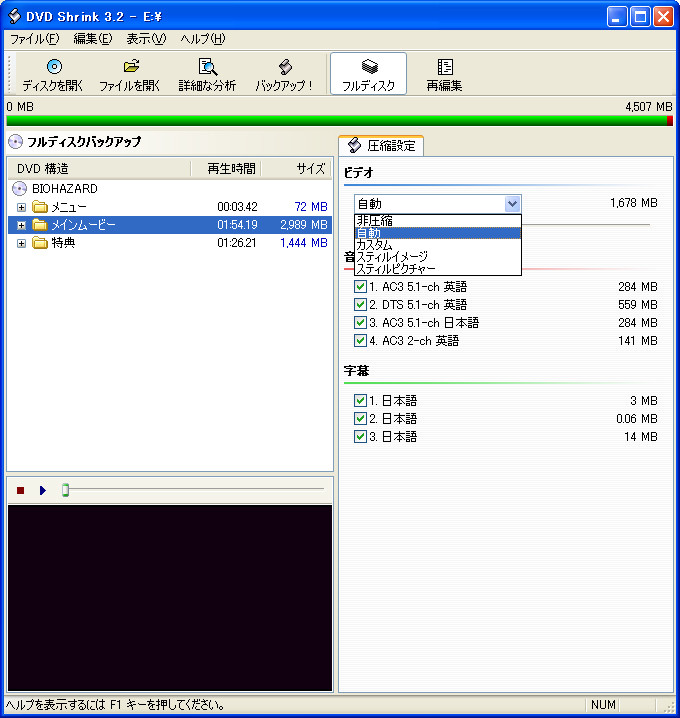Expand the メニュー tree node
Screen dimensions: 680x718
[21, 207]
